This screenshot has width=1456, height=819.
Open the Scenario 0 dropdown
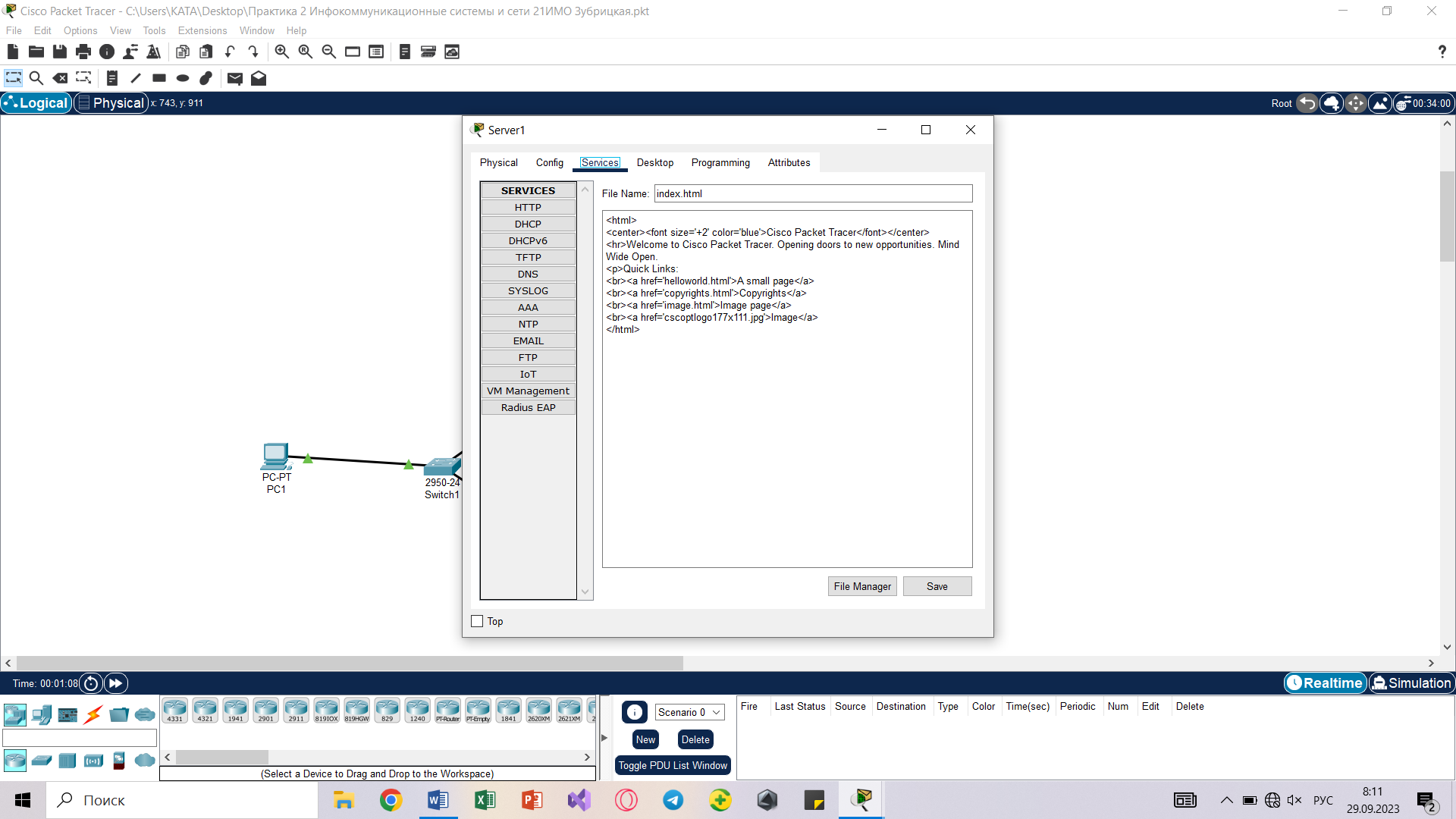[689, 712]
